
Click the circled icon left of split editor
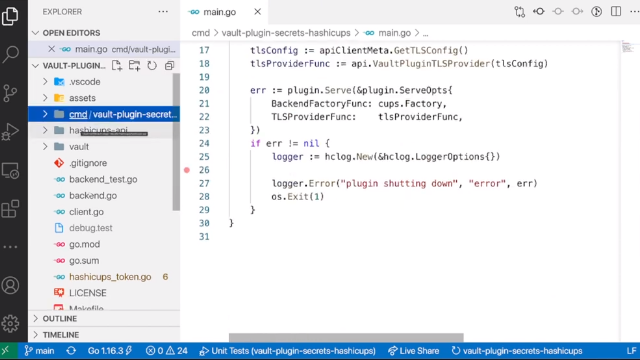[x=596, y=11]
